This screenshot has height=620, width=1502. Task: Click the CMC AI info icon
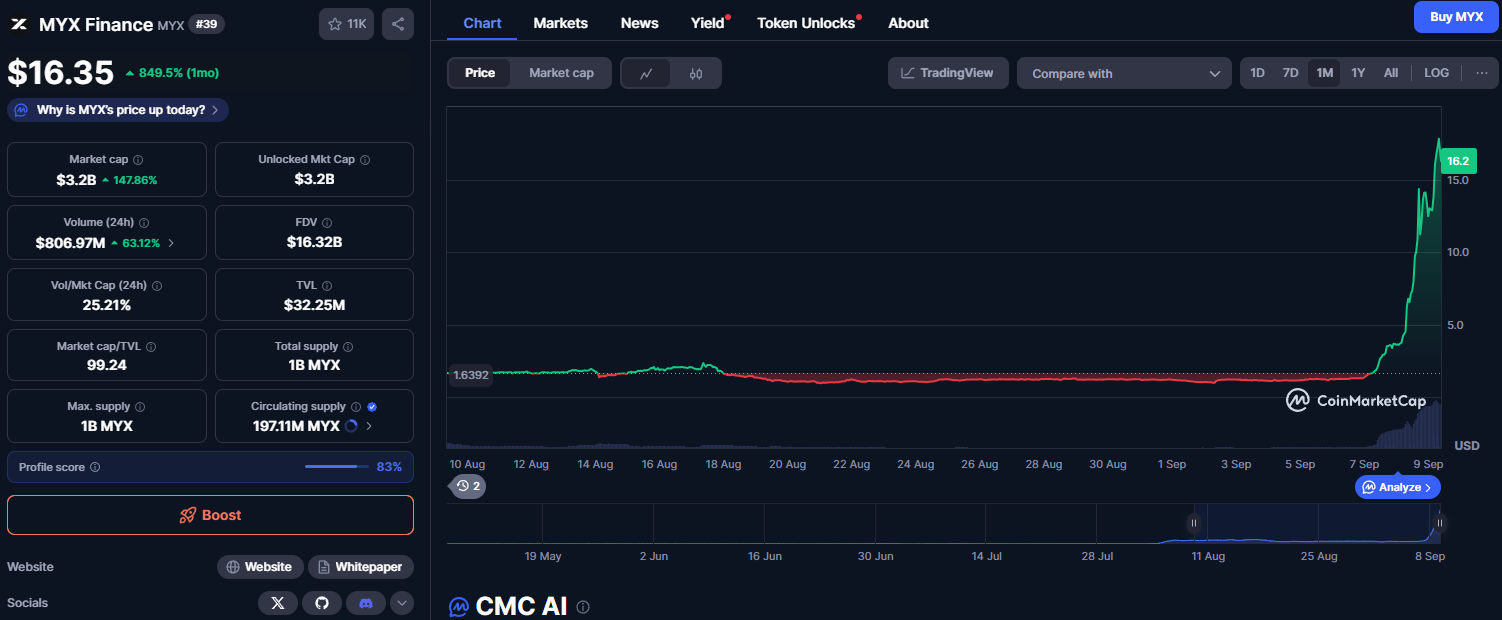click(583, 607)
